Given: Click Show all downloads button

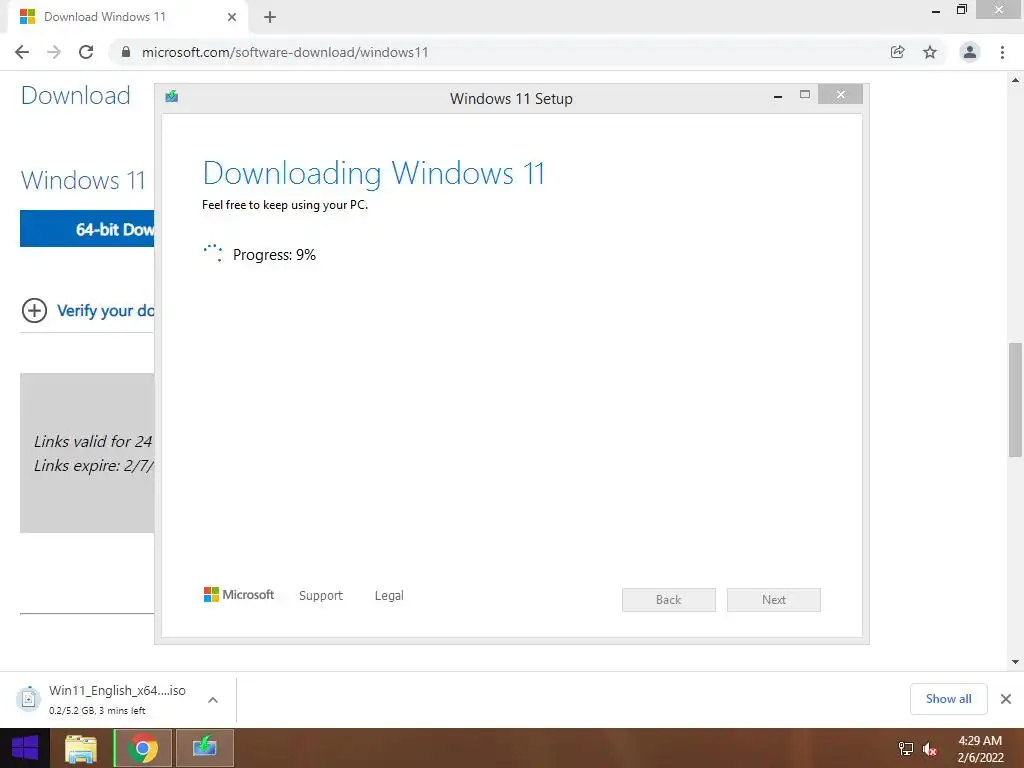Looking at the screenshot, I should click(948, 699).
